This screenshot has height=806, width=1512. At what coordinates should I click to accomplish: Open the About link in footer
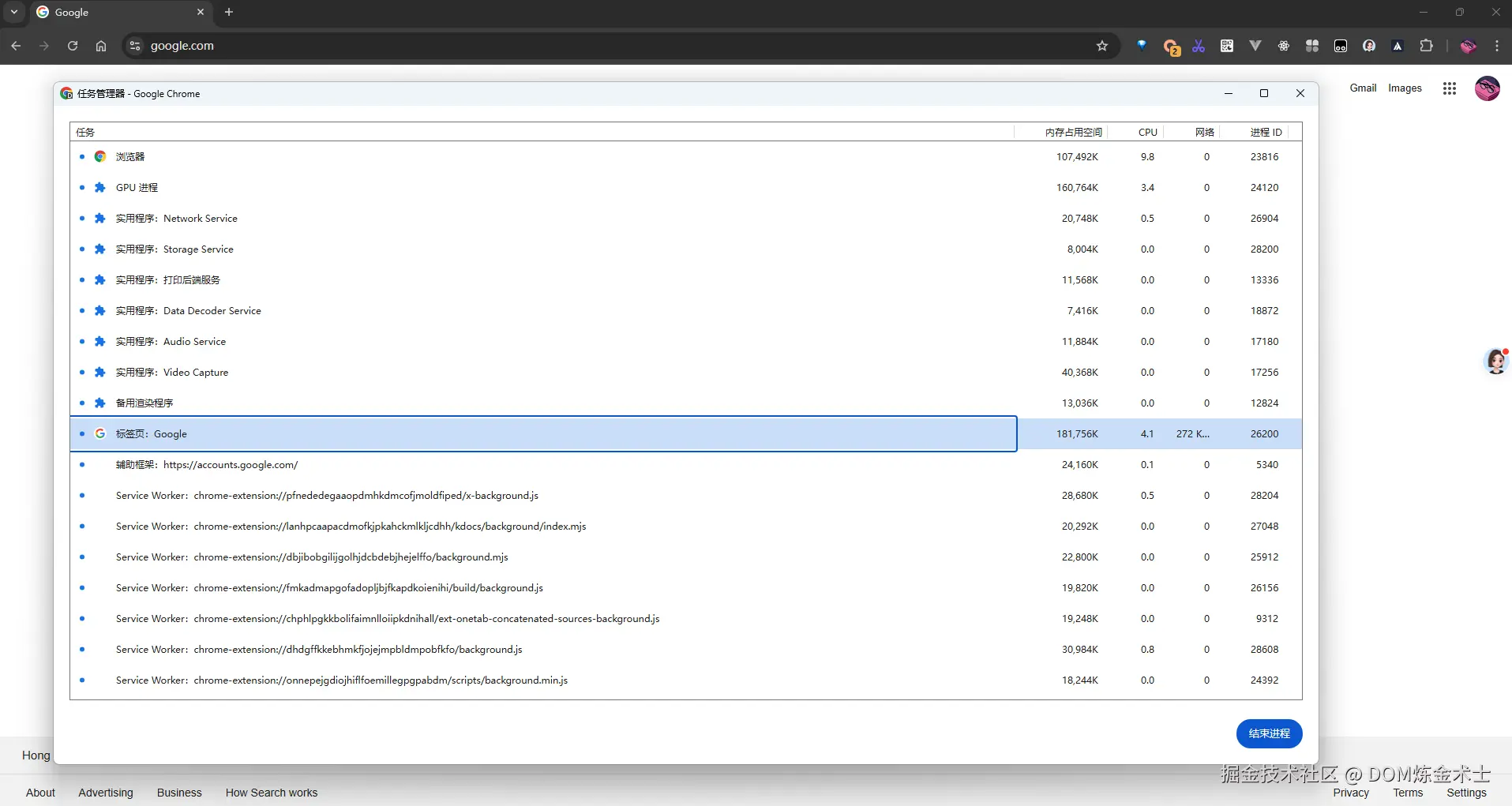point(40,793)
